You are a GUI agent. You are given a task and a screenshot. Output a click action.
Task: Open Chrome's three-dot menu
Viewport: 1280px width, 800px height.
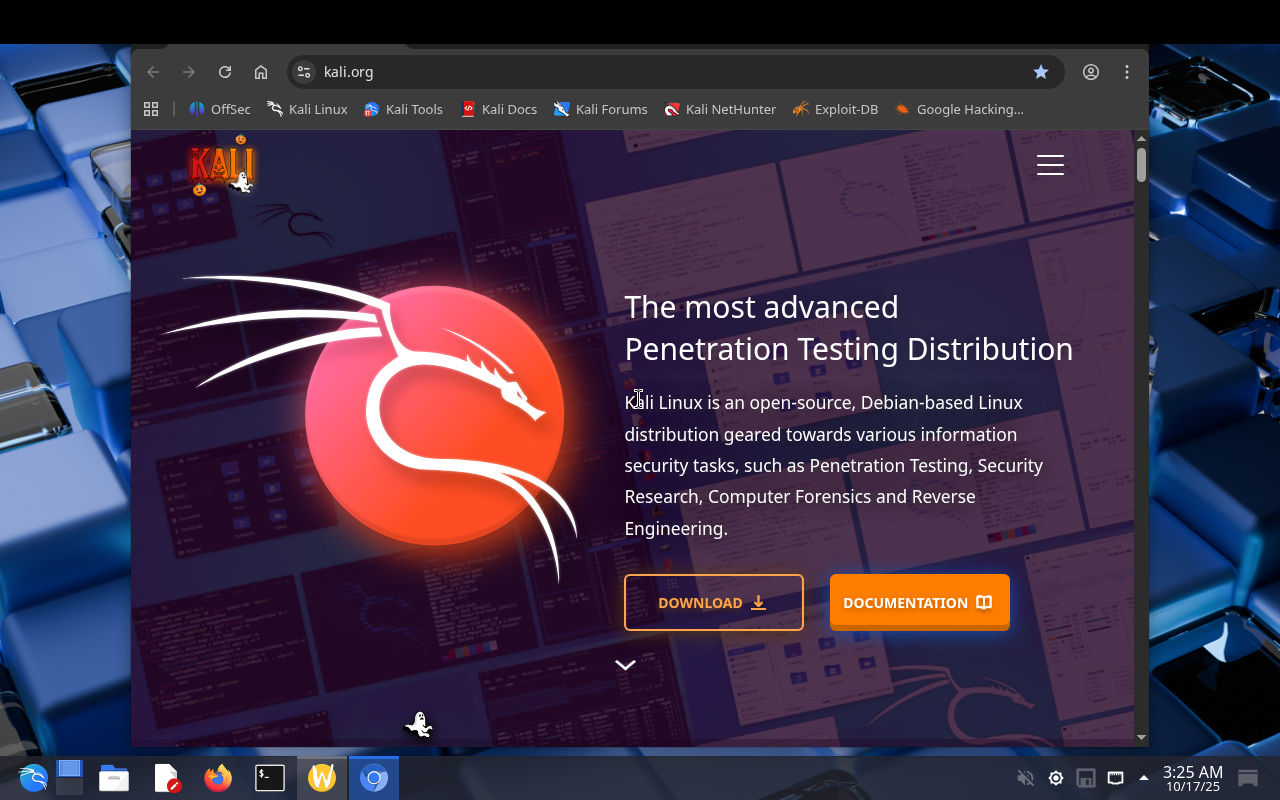(1127, 72)
